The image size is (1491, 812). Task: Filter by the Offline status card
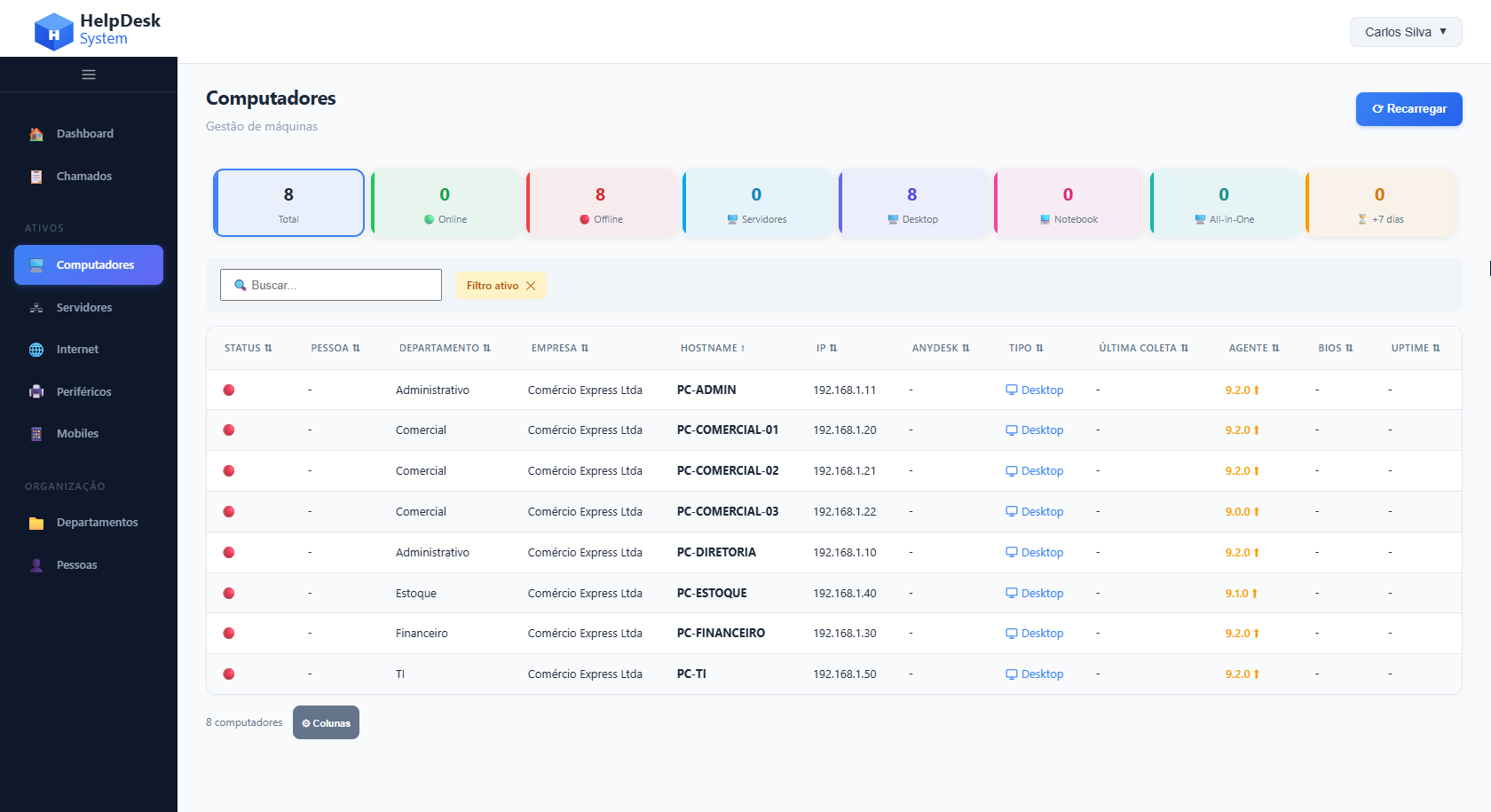pyautogui.click(x=601, y=203)
